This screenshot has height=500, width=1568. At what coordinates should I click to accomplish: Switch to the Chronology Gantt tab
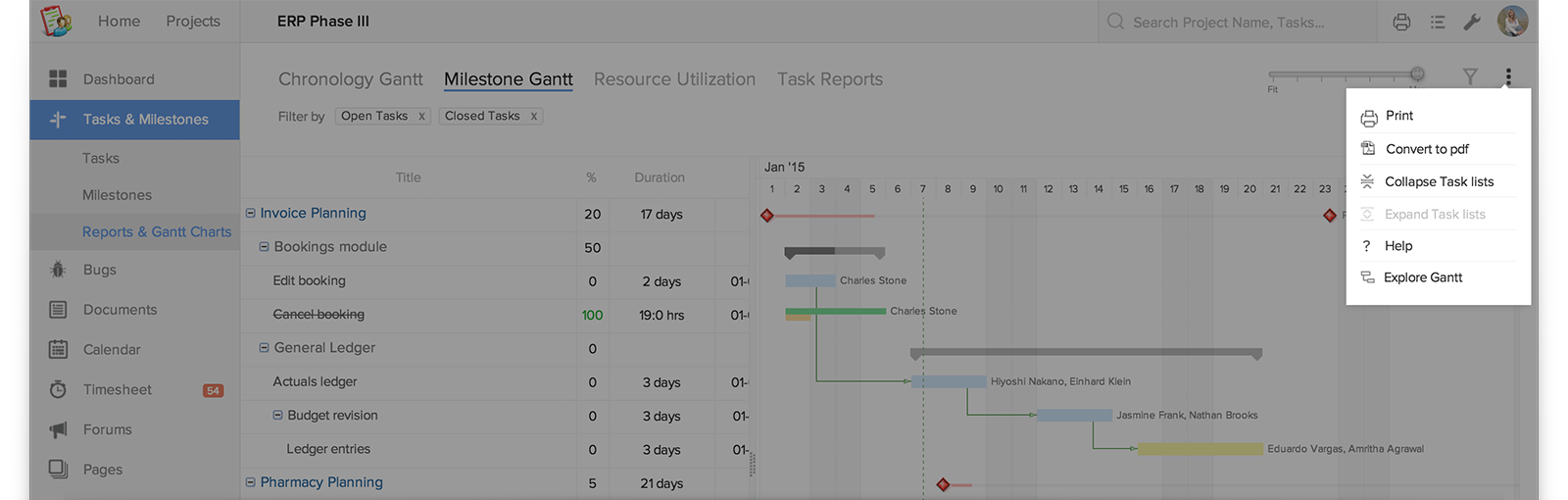pos(350,79)
